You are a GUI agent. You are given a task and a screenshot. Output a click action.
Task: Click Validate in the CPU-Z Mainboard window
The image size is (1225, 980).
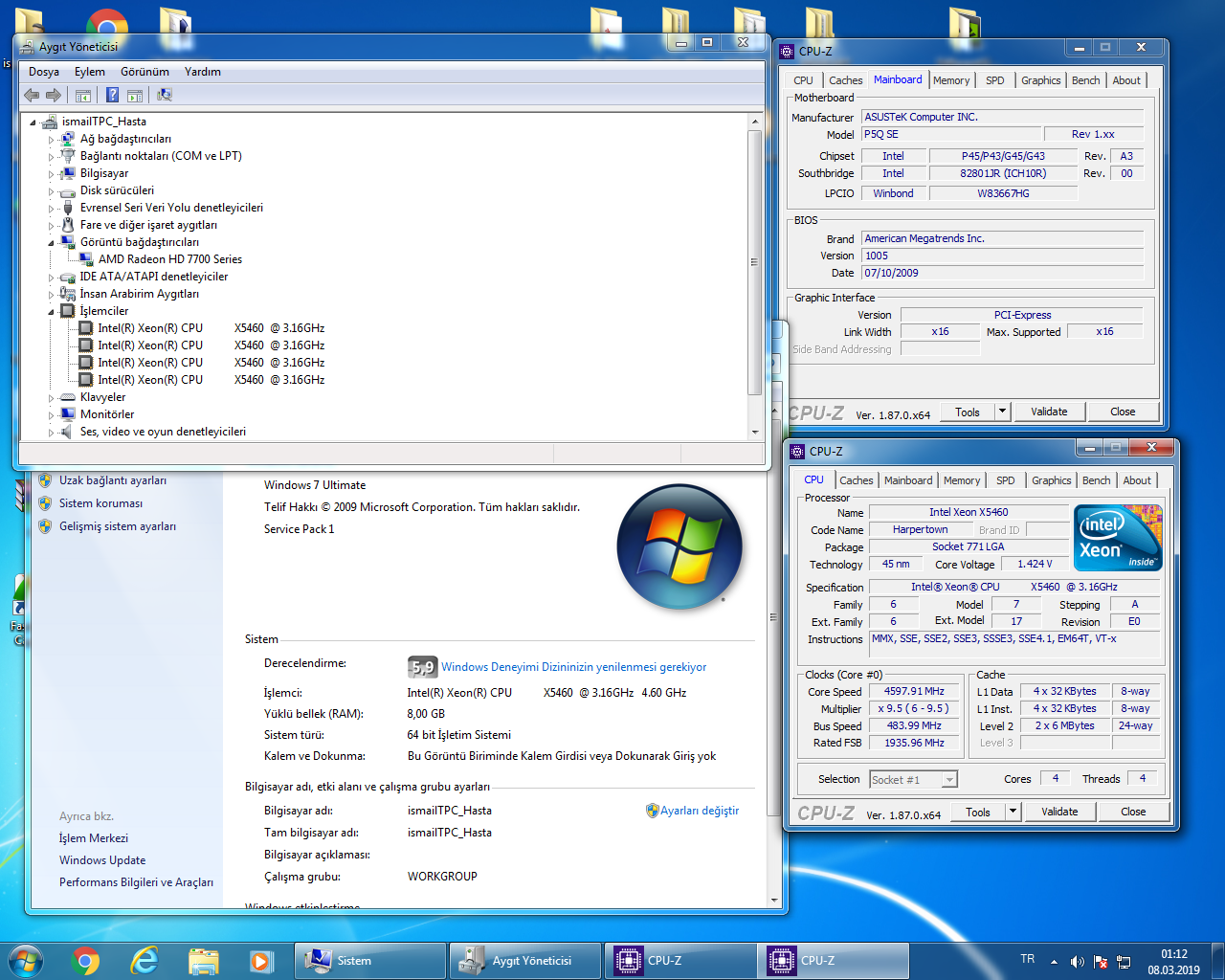pos(1049,412)
